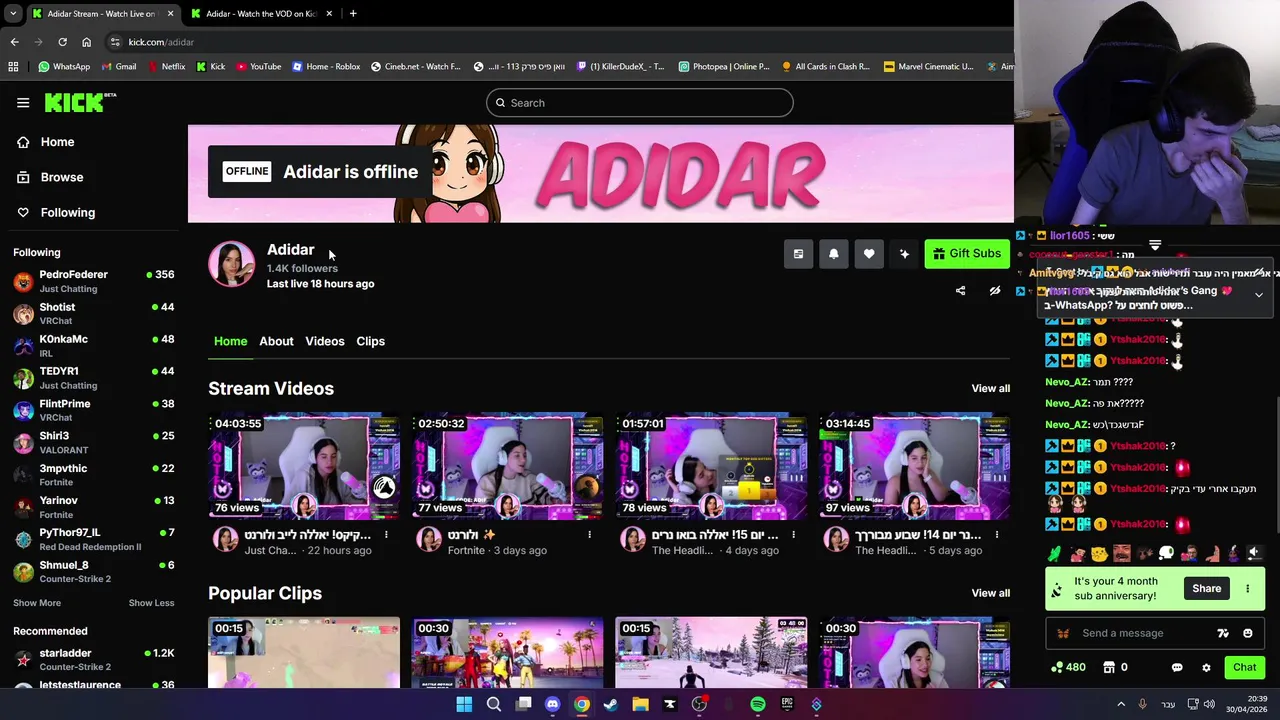Click the Share anniversary button
Viewport: 1280px width, 720px height.
[x=1206, y=588]
